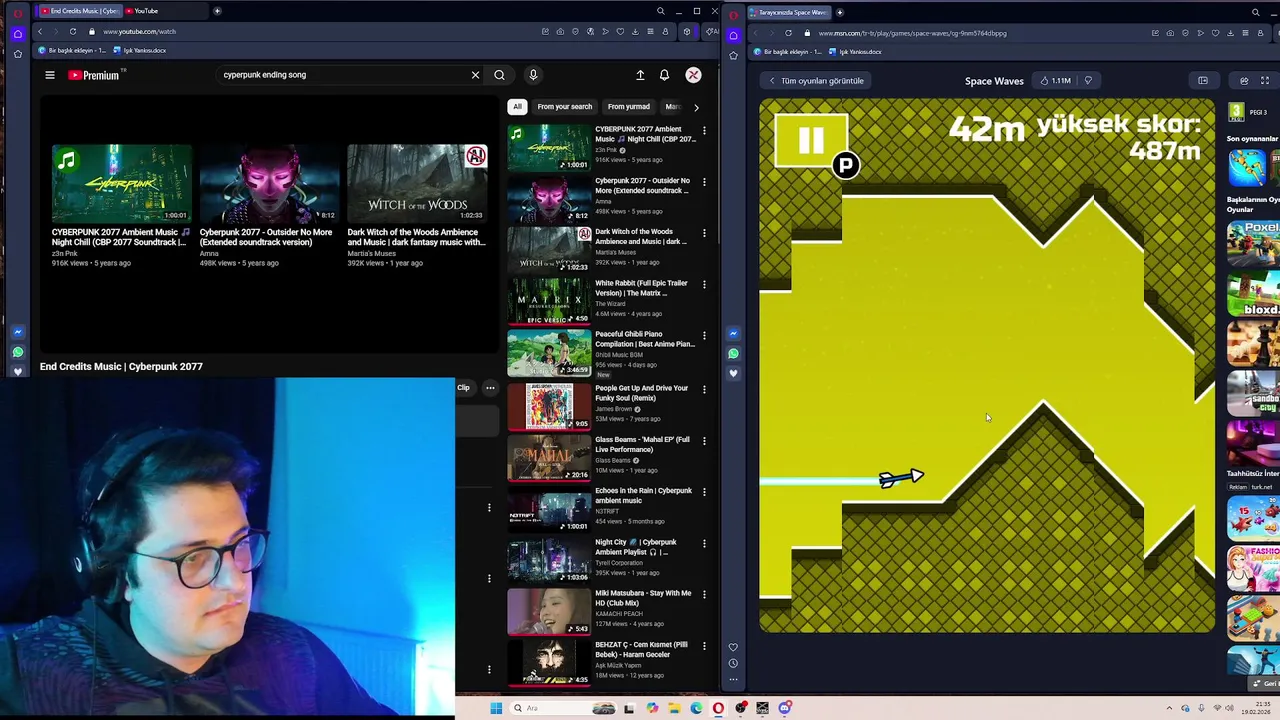Open the Windows Start menu

496,708
